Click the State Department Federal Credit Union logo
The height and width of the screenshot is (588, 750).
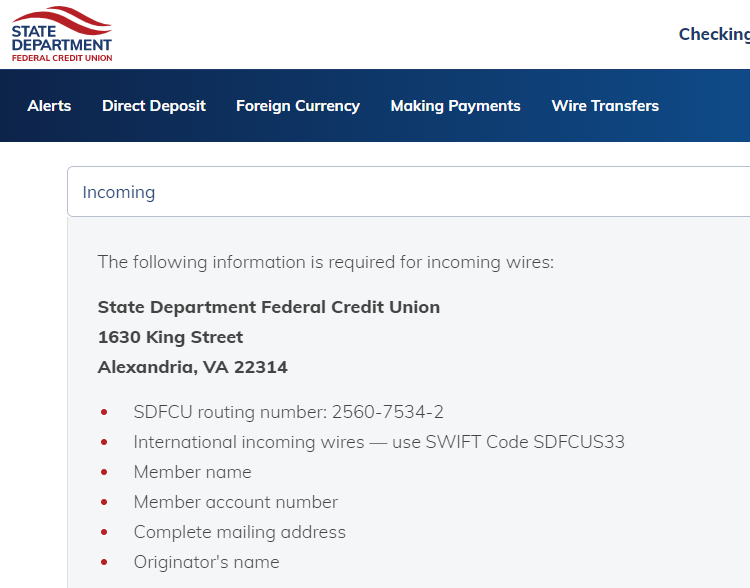(62, 34)
